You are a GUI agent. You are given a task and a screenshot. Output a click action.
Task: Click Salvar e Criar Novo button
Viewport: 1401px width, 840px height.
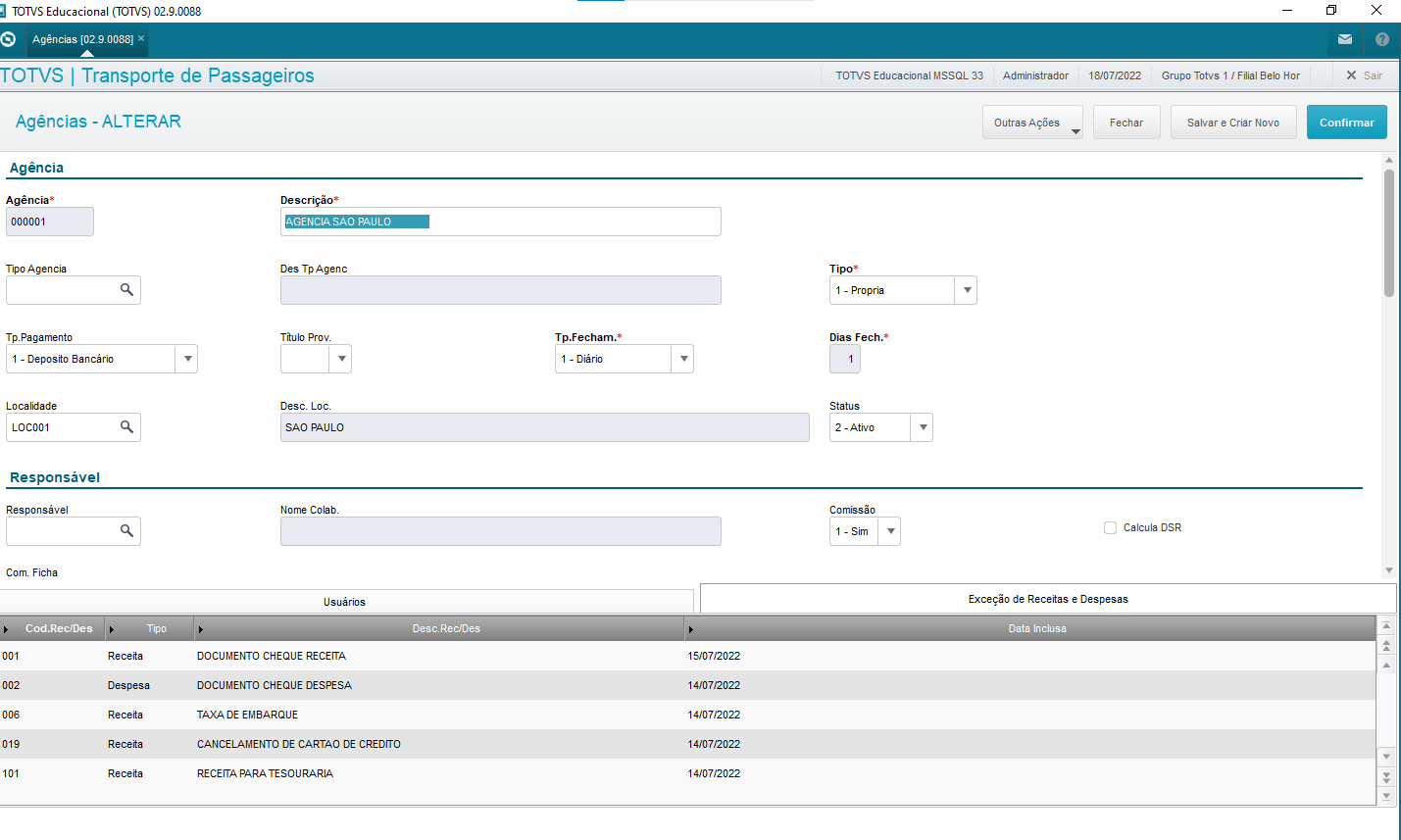pos(1233,123)
